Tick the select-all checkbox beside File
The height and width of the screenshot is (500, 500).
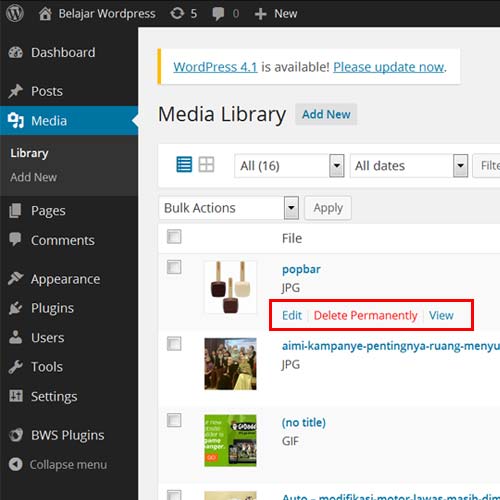point(174,237)
